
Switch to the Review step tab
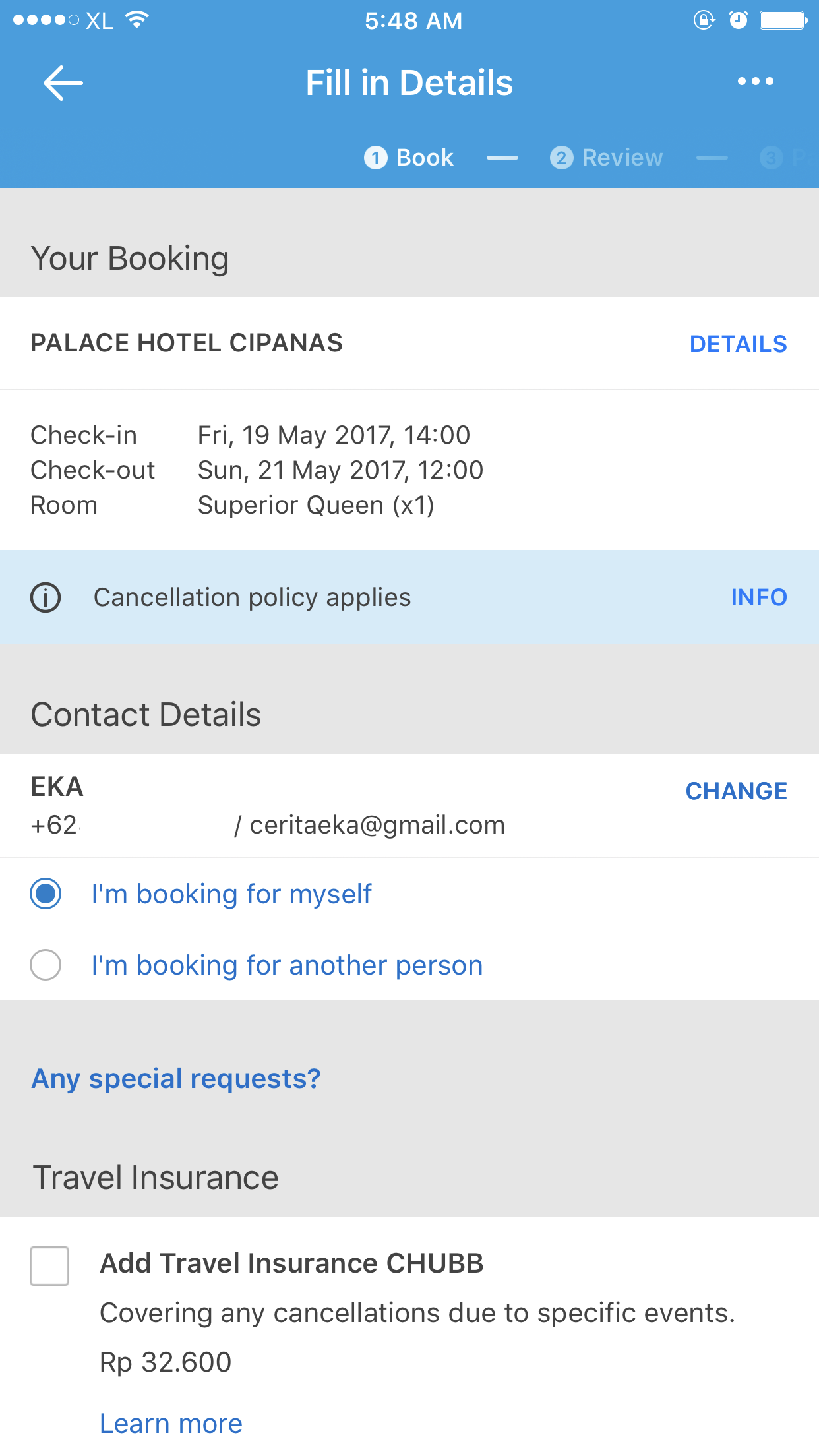point(622,158)
